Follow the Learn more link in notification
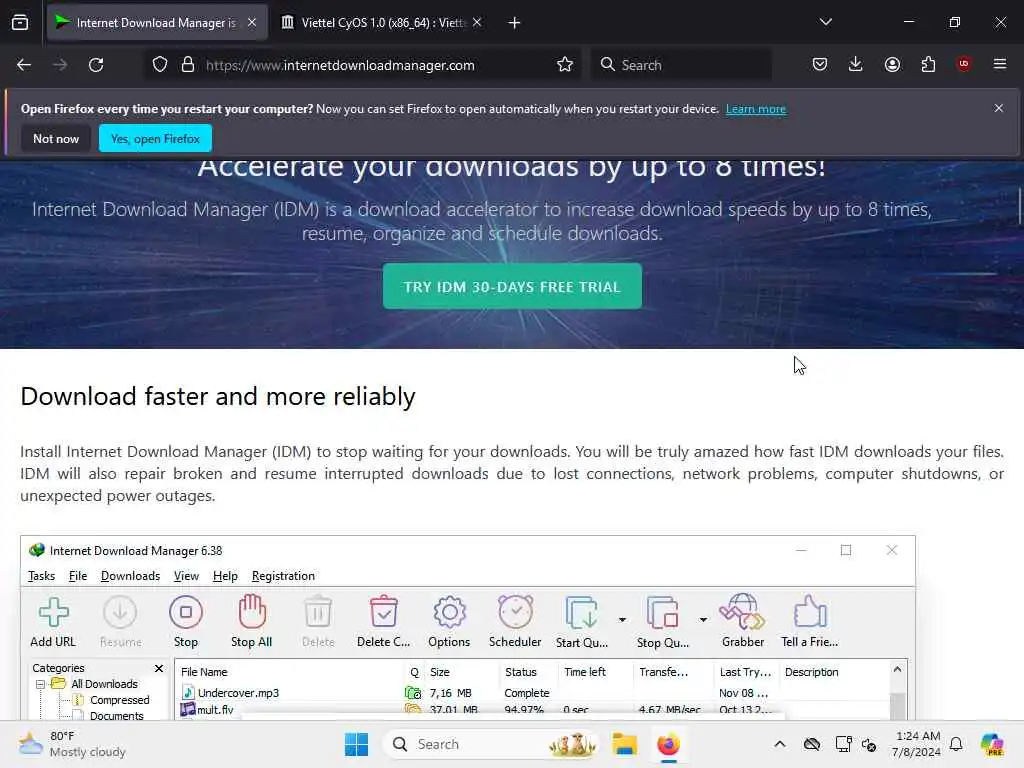The image size is (1024, 768). click(x=756, y=109)
